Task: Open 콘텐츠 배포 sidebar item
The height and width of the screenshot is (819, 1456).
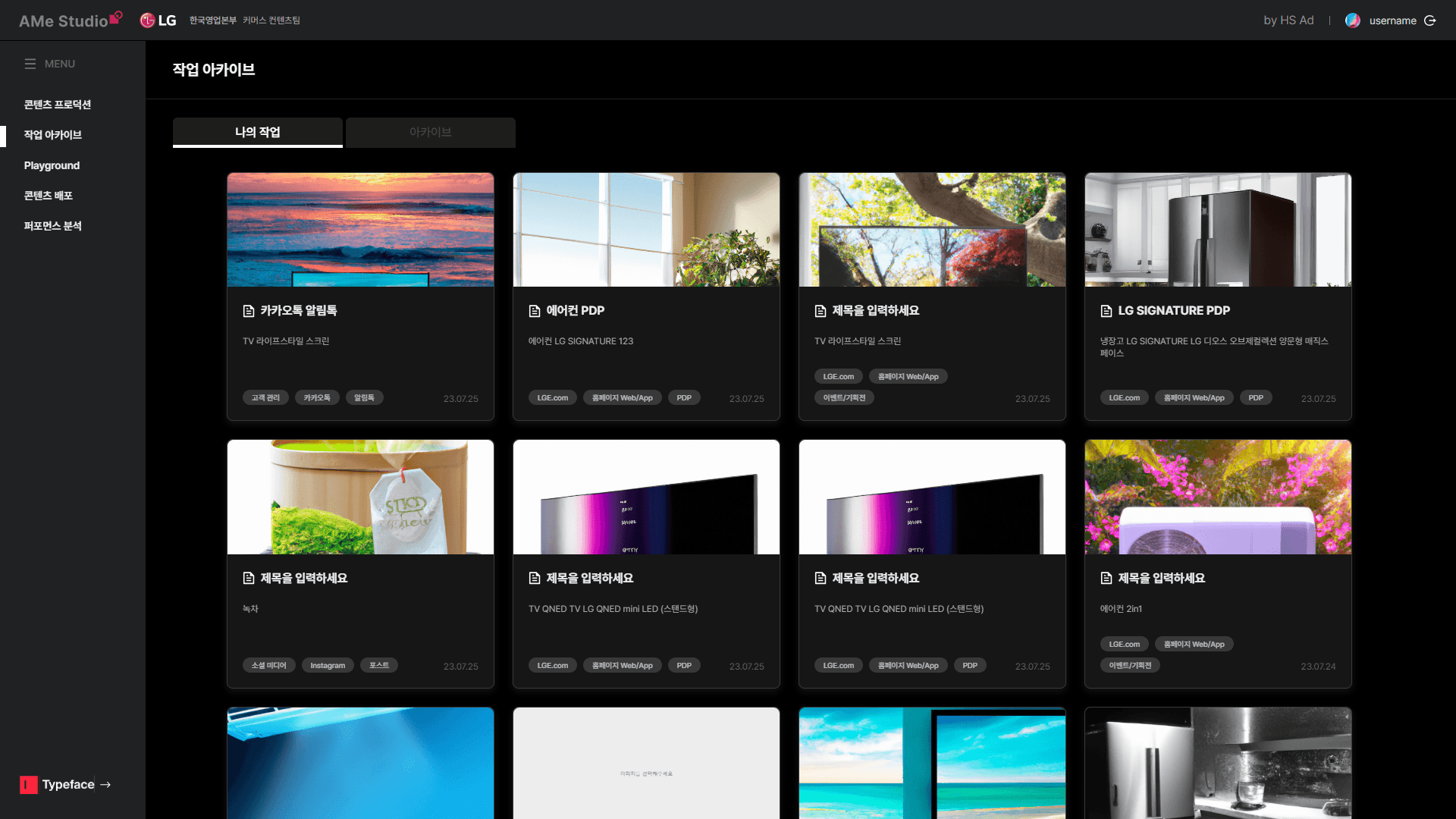Action: (x=48, y=196)
